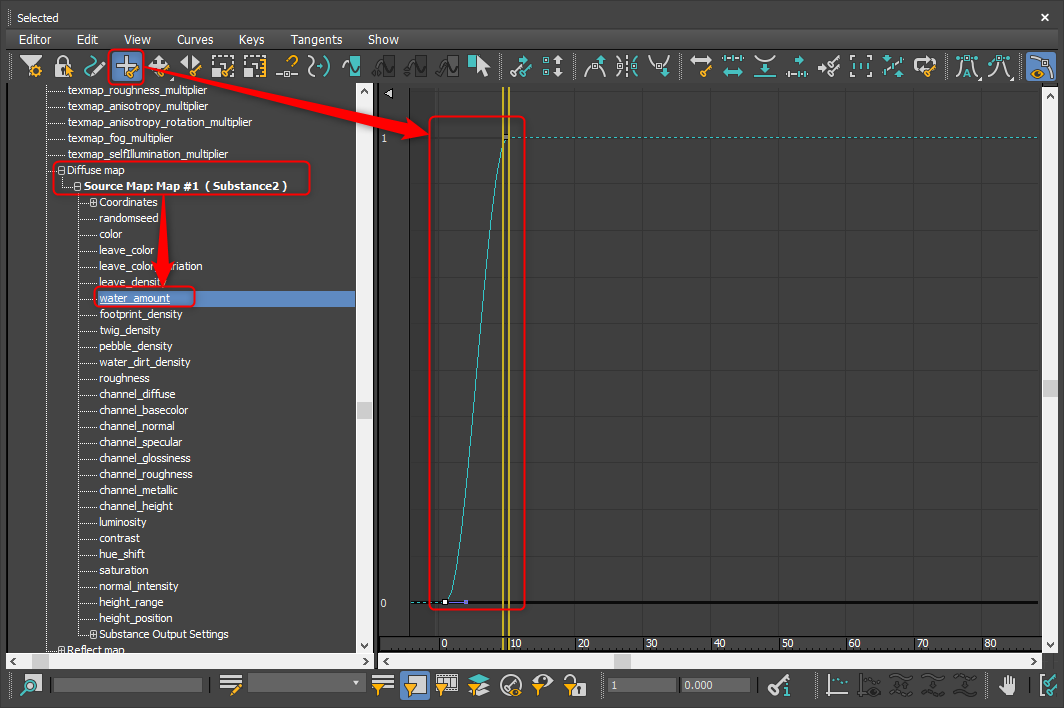
Task: Collapse the Diffuse map tree node
Action: pos(61,170)
